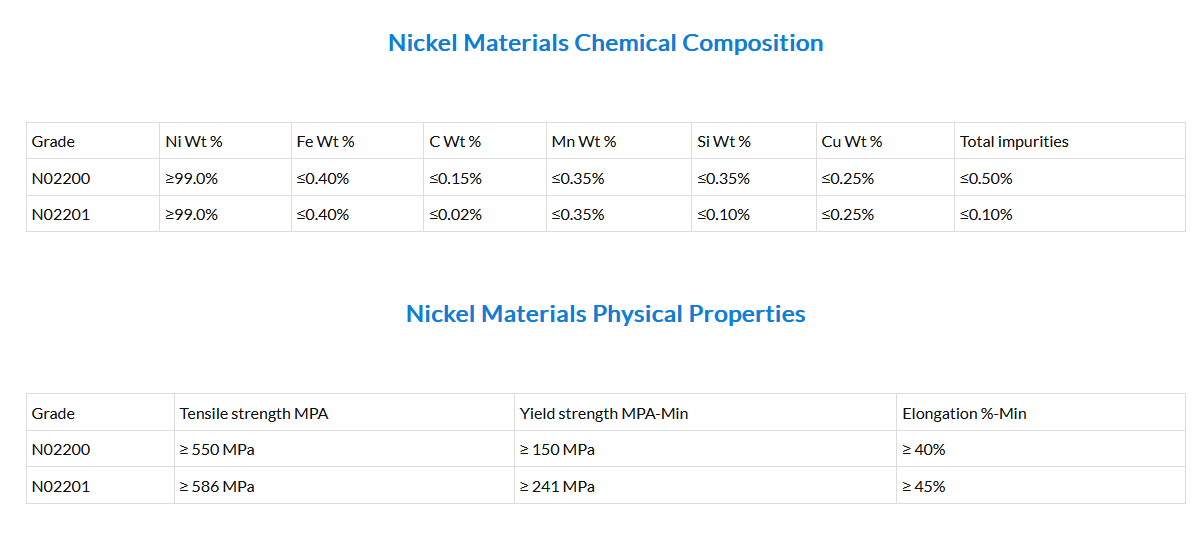Click the ≤0.15% carbon value cell
Viewport: 1202px width, 544px height.
pyautogui.click(x=456, y=179)
